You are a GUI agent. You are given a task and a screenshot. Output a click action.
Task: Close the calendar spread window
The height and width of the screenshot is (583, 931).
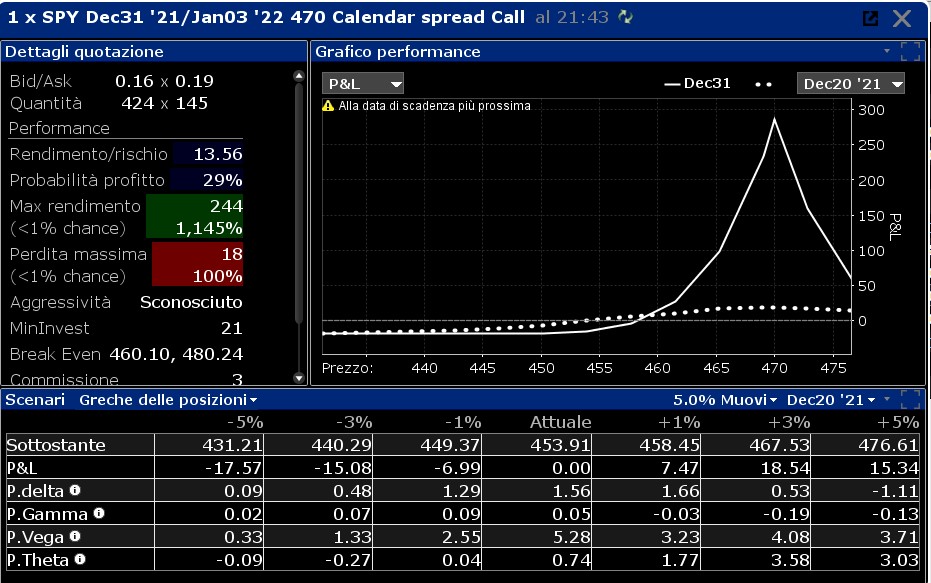coord(902,18)
